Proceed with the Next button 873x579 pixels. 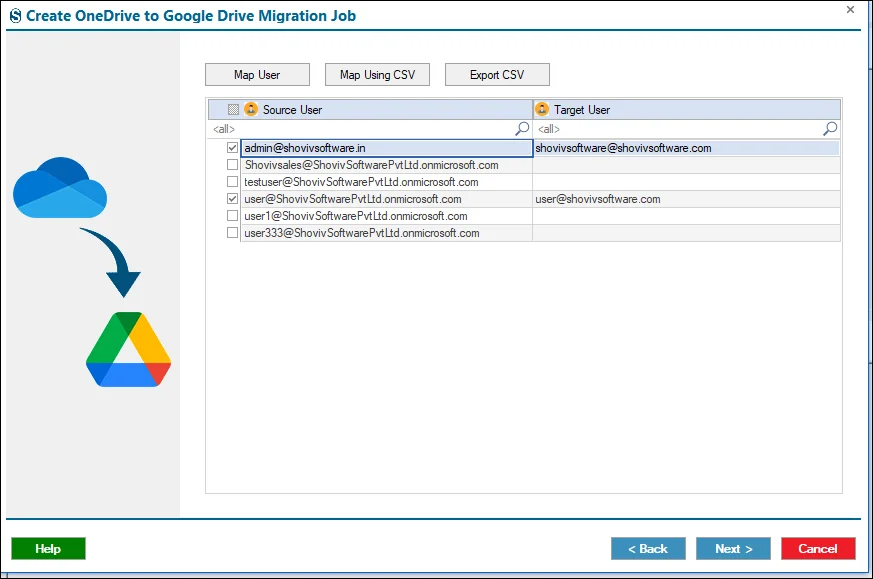pyautogui.click(x=733, y=548)
